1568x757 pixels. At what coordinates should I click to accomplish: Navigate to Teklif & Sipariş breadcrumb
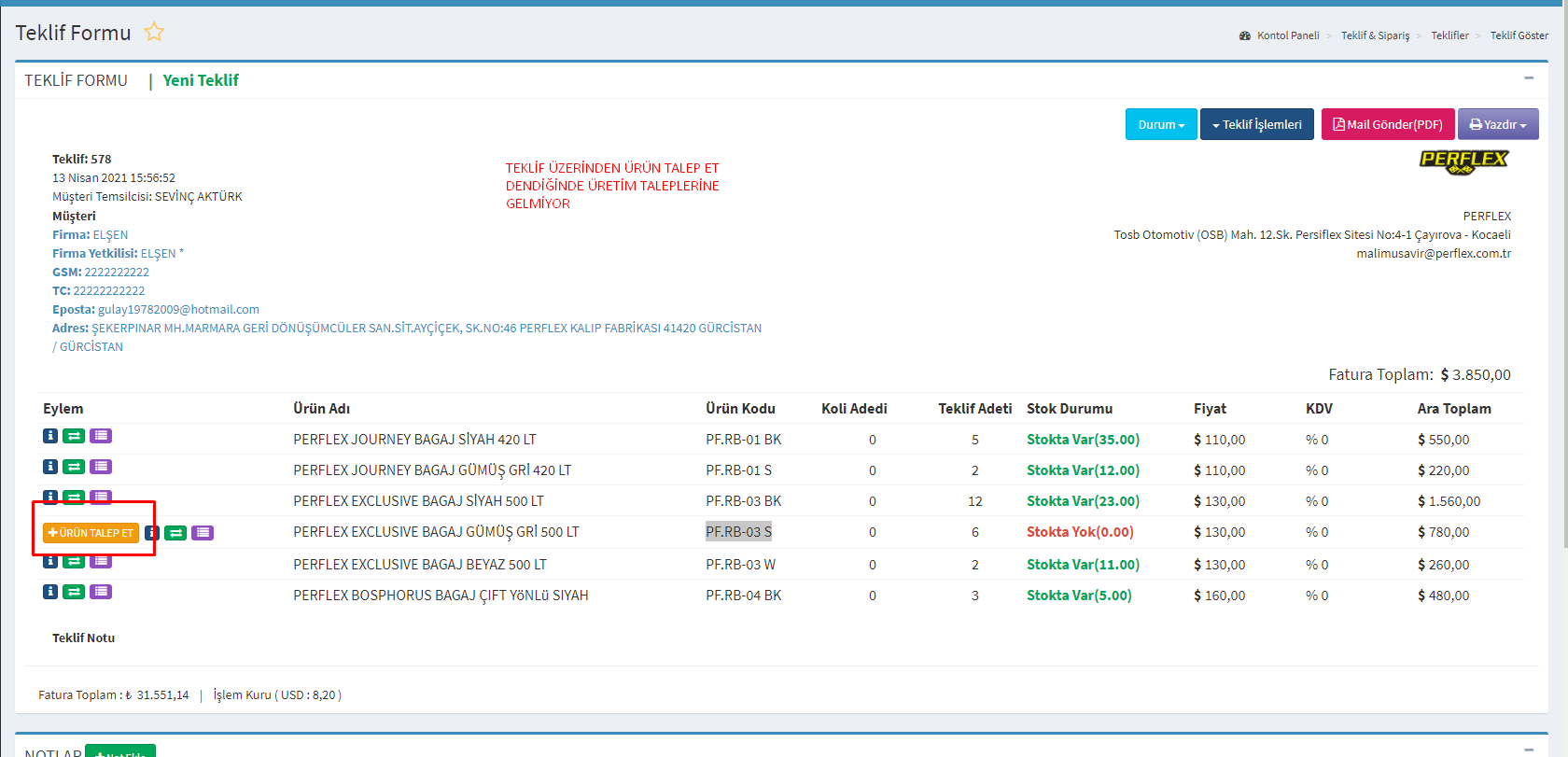tap(1375, 35)
